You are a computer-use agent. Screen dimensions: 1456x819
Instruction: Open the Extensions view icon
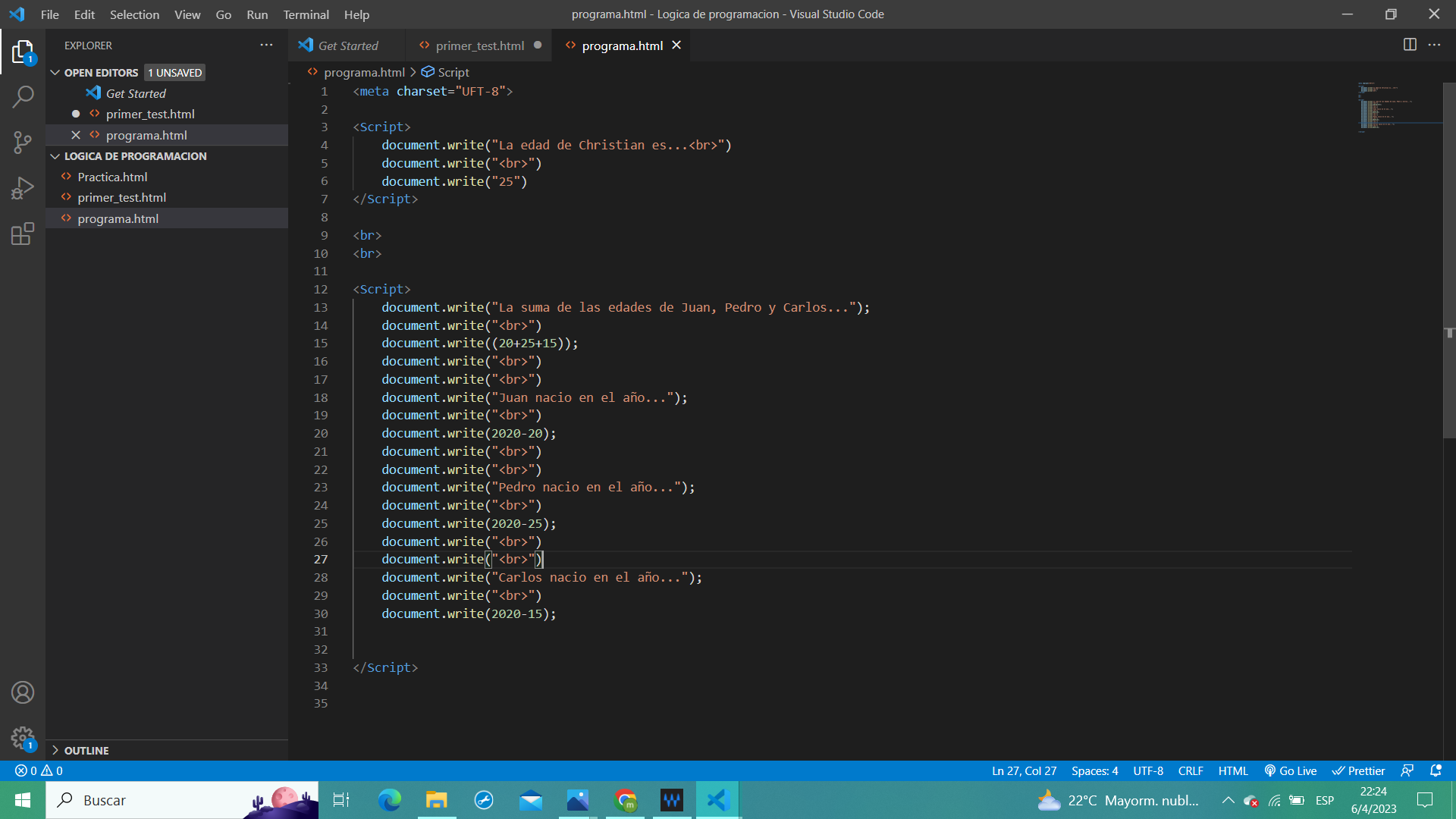(x=23, y=233)
